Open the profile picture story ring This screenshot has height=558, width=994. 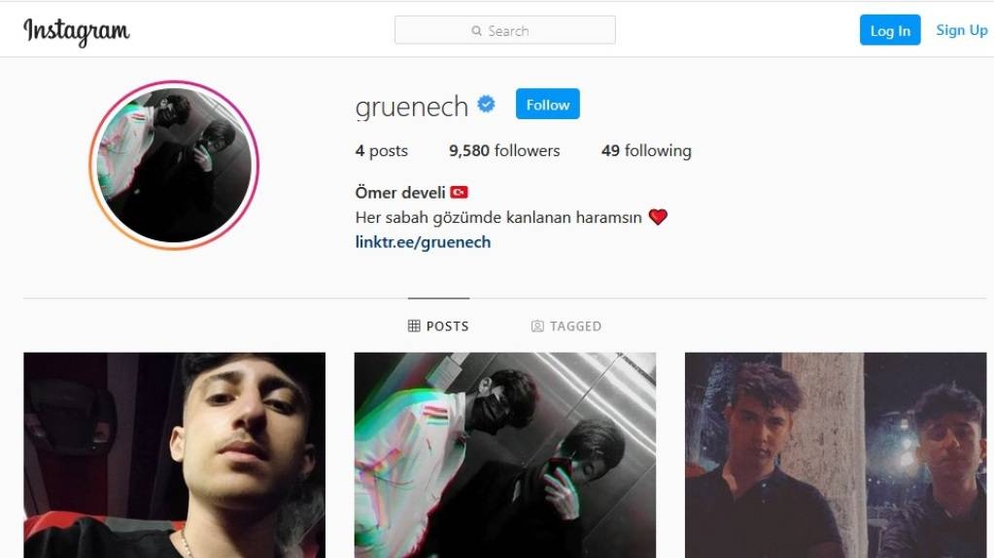click(174, 165)
